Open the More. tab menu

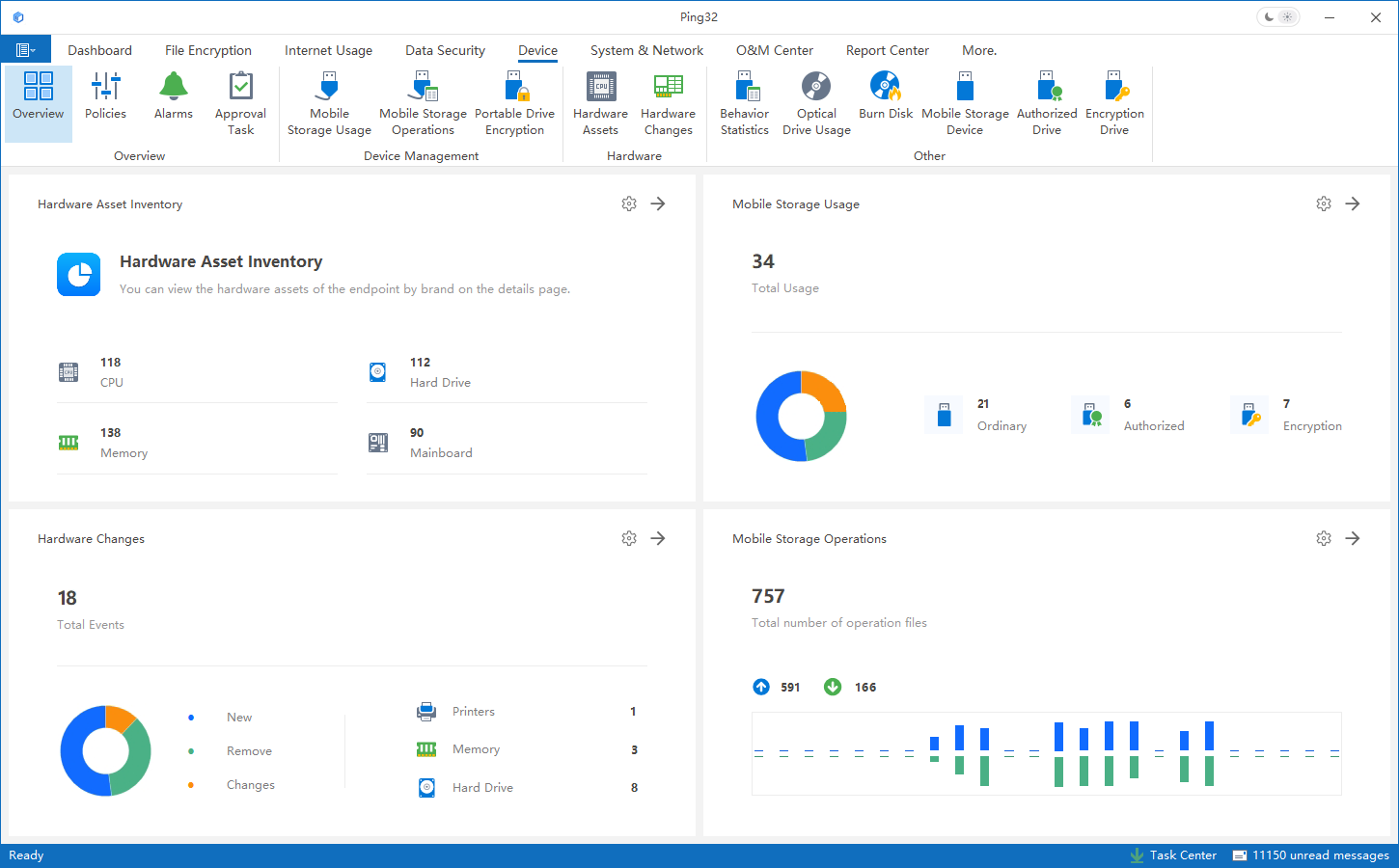978,50
